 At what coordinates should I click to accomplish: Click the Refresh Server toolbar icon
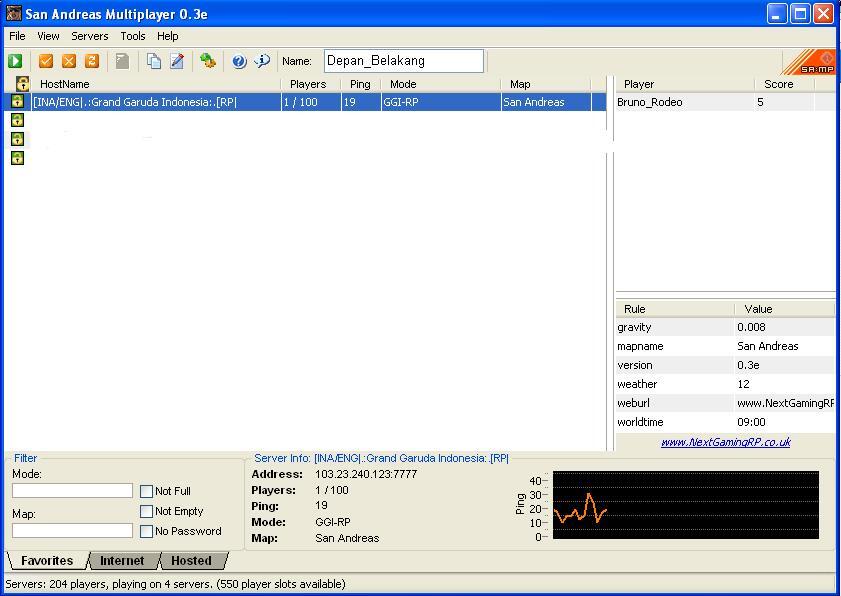coord(91,61)
